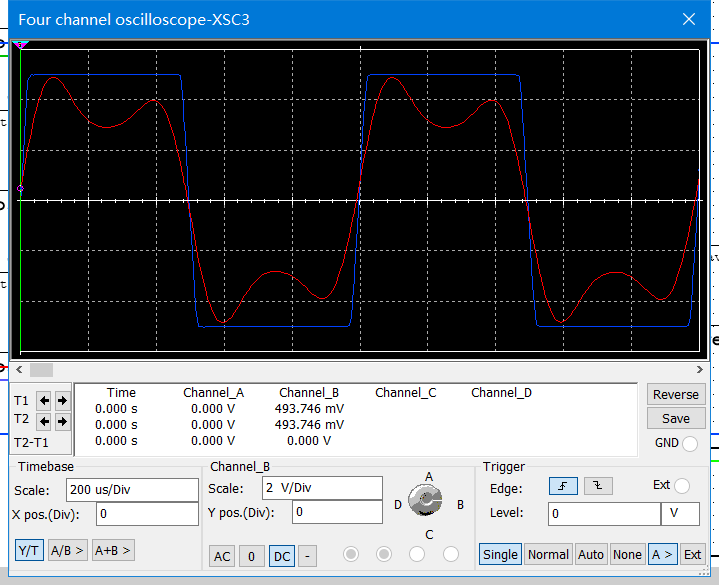Select knob position label A
Viewport: 719px width, 585px height.
coord(429,476)
